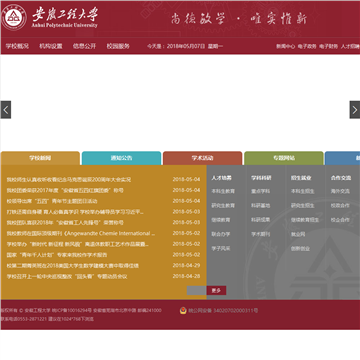Open 重点学科 link
Image resolution: width=360 pixels, height=360 pixels.
[260, 191]
